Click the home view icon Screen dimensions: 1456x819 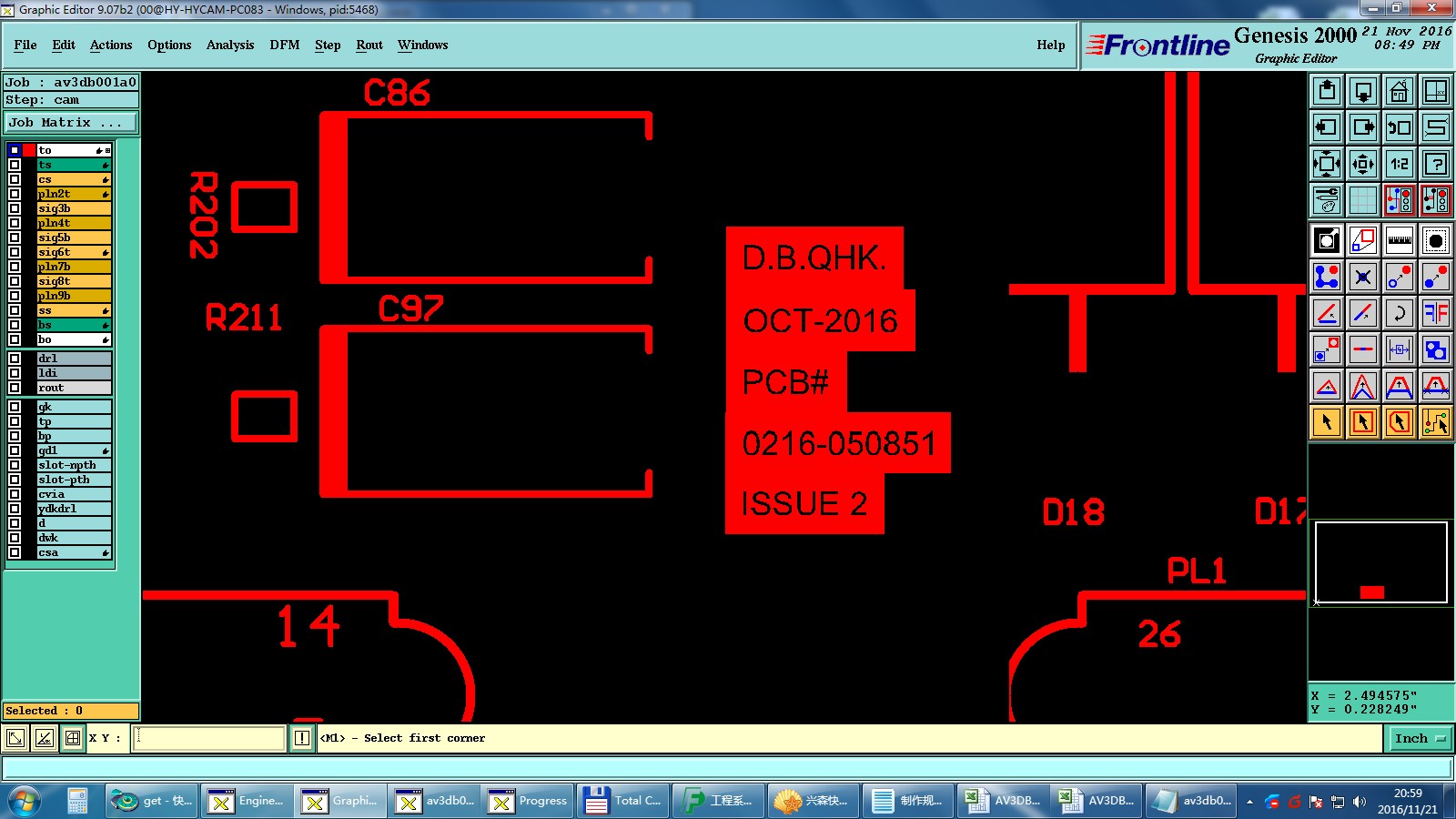click(1400, 91)
